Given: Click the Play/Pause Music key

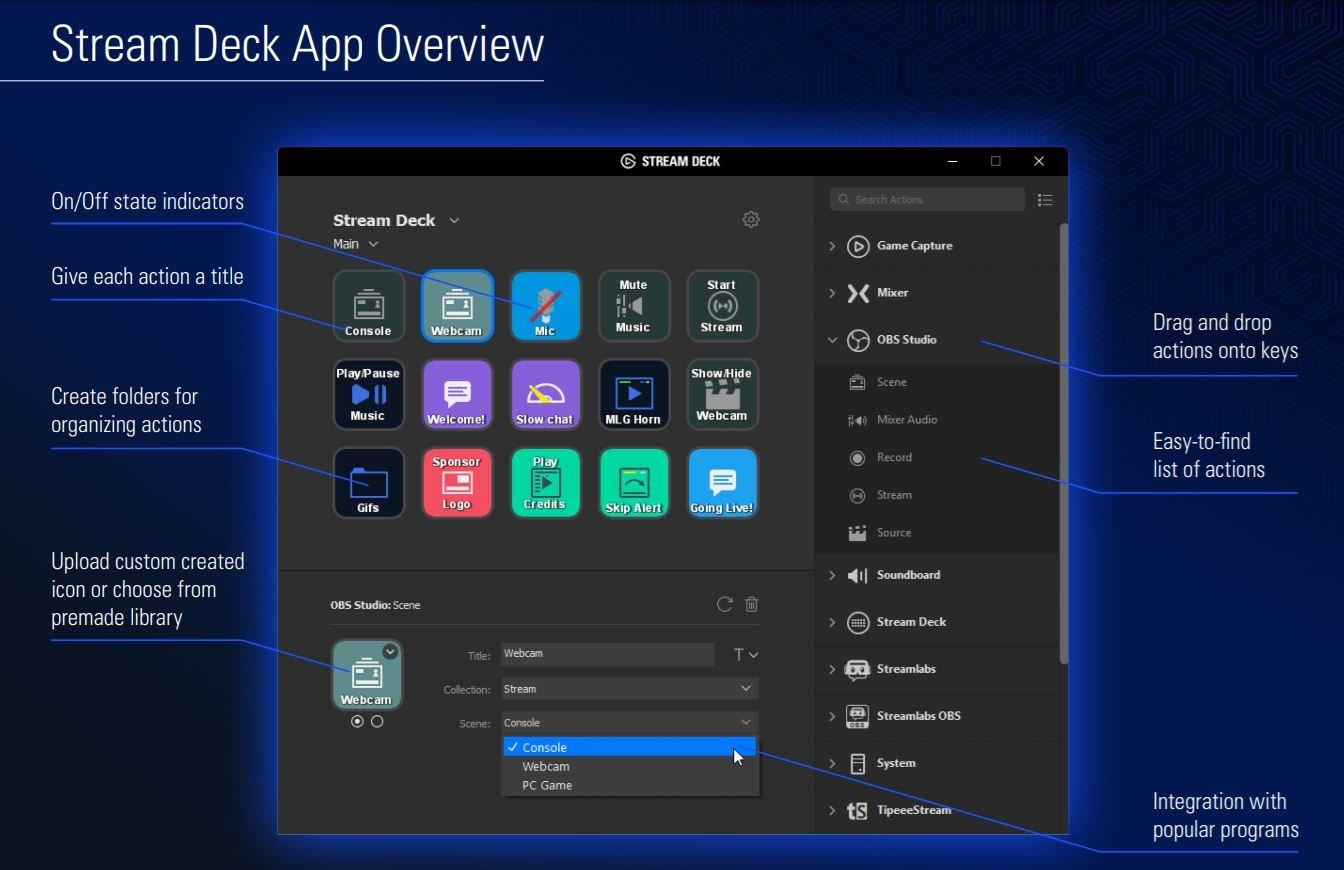Looking at the screenshot, I should point(369,394).
